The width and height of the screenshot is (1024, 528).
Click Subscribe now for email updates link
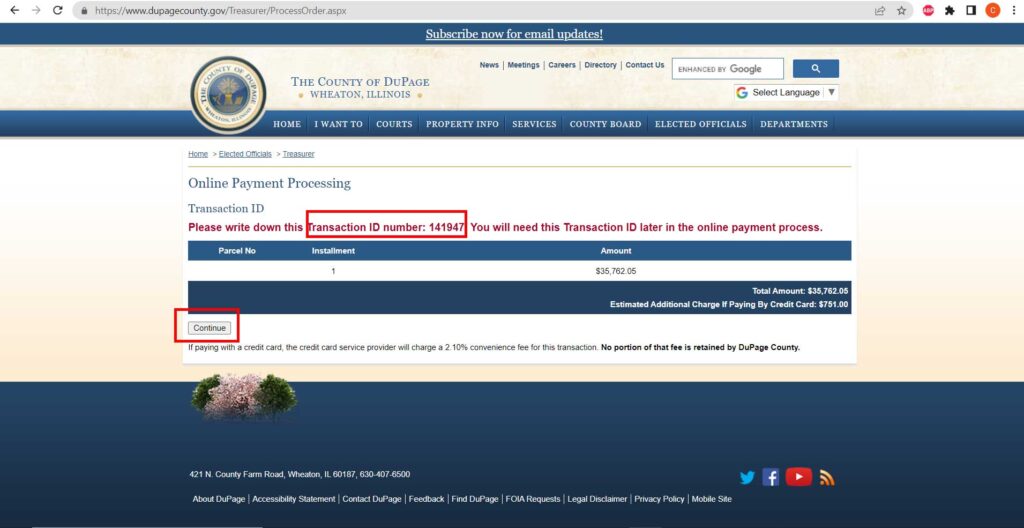click(514, 34)
